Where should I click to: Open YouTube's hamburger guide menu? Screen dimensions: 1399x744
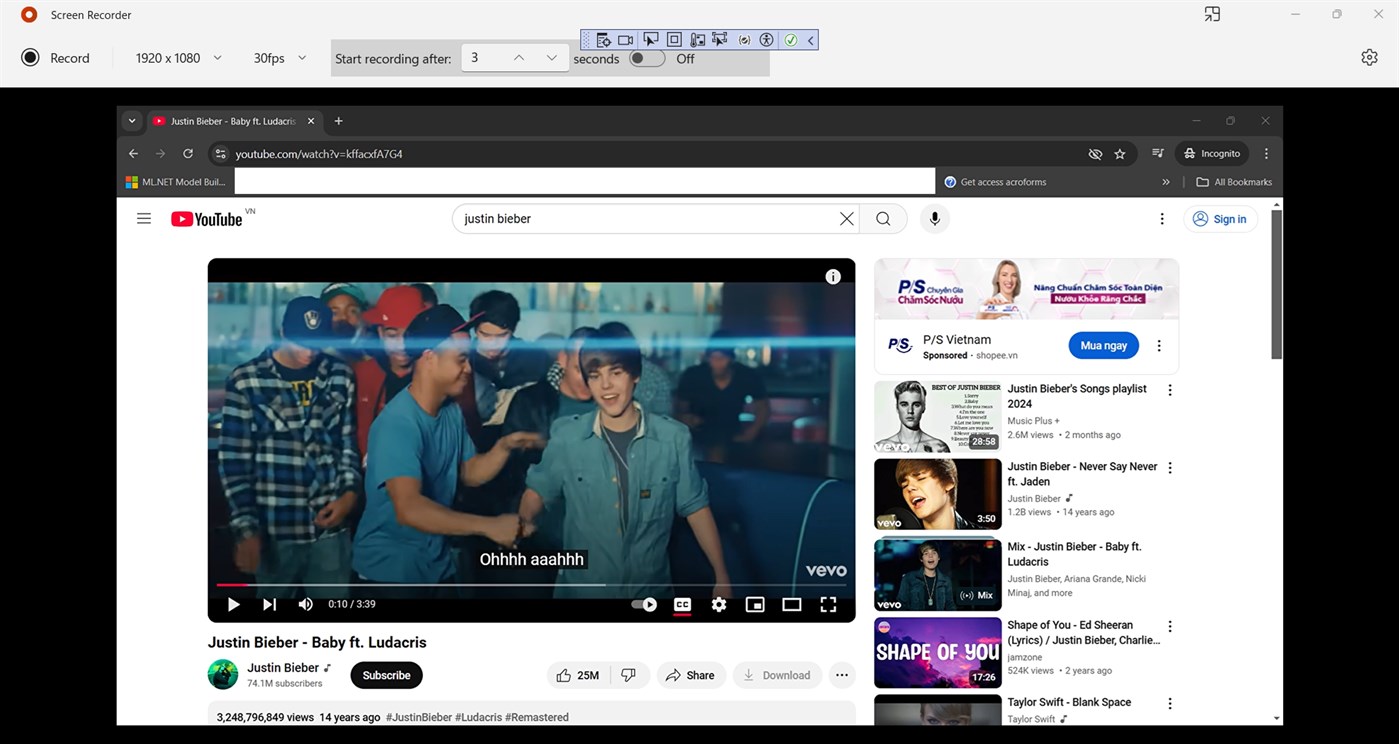[143, 218]
